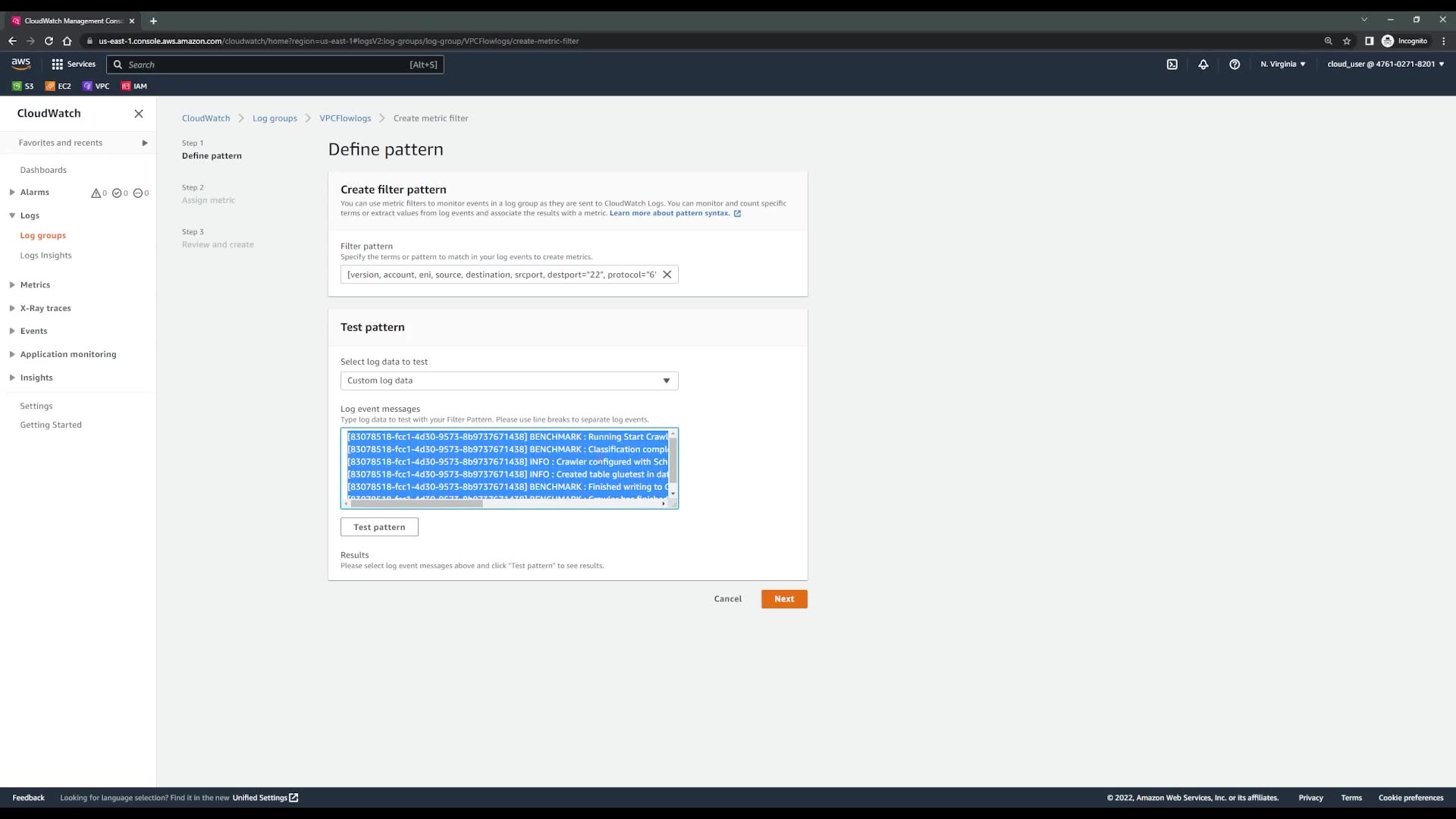This screenshot has width=1456, height=819.
Task: Clear the filter pattern with X icon
Action: point(667,275)
